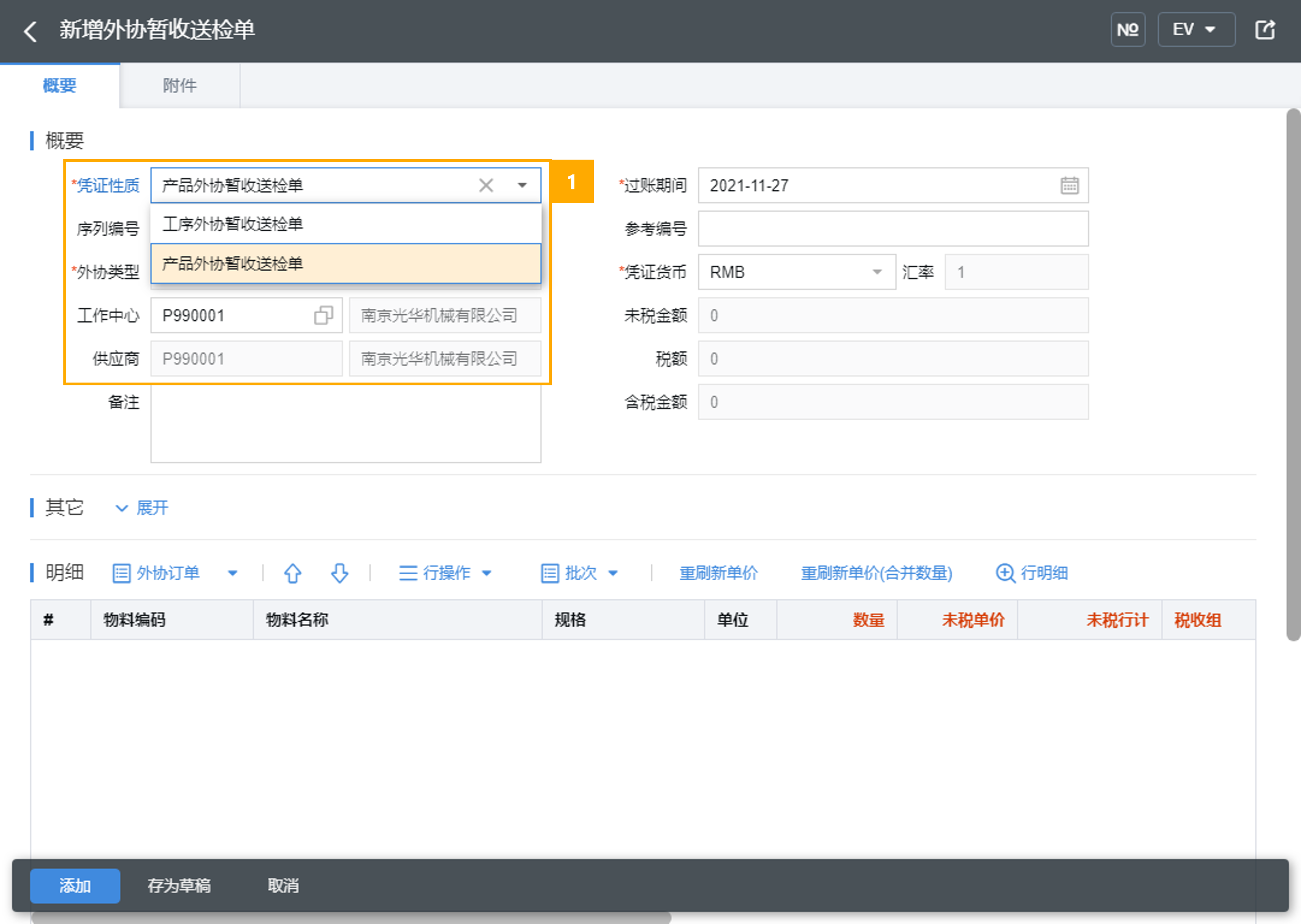This screenshot has height=924, width=1301.
Task: Switch to the 附件 tab
Action: click(x=180, y=86)
